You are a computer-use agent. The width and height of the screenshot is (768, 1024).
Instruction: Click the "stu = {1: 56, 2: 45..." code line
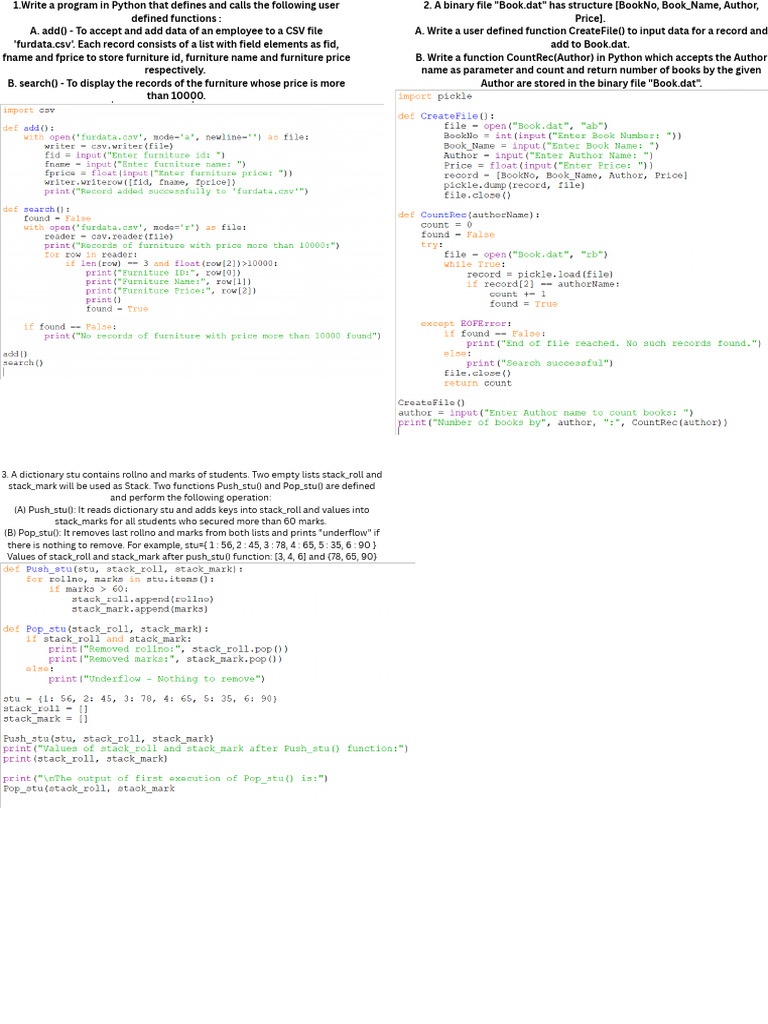tap(140, 699)
